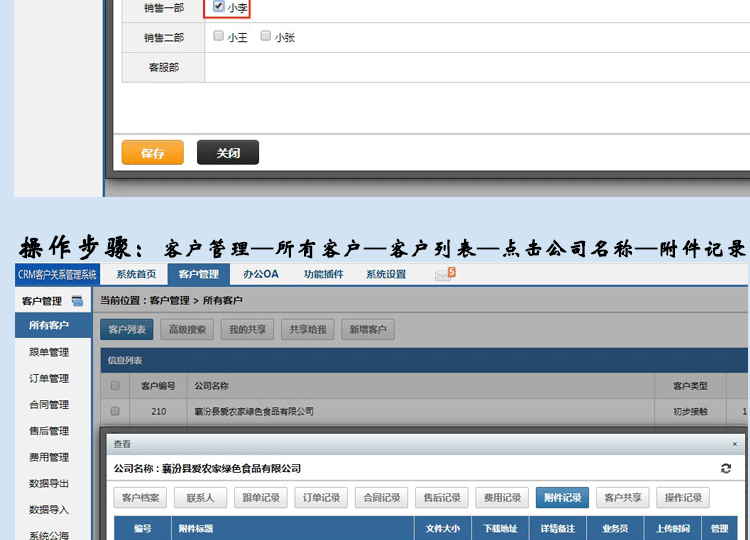Click the 文件大小 column header
This screenshot has height=540, width=750.
click(x=442, y=528)
